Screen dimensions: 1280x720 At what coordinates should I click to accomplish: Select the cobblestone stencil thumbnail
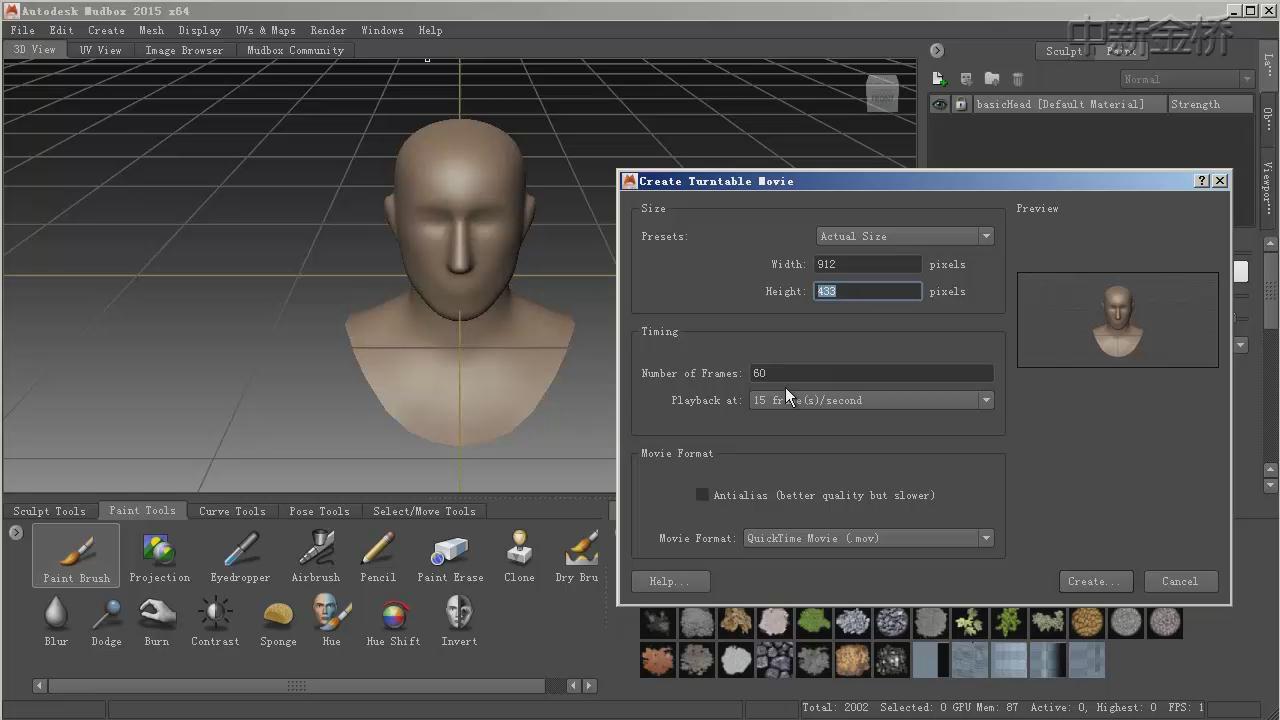coord(774,660)
